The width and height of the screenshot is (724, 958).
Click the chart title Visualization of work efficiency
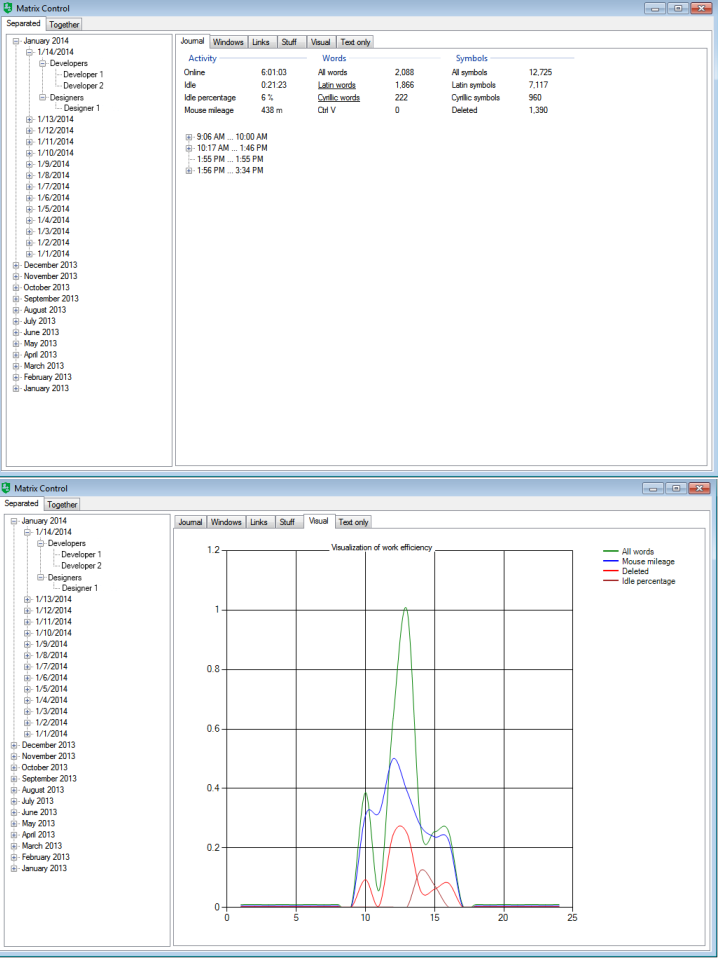[381, 547]
